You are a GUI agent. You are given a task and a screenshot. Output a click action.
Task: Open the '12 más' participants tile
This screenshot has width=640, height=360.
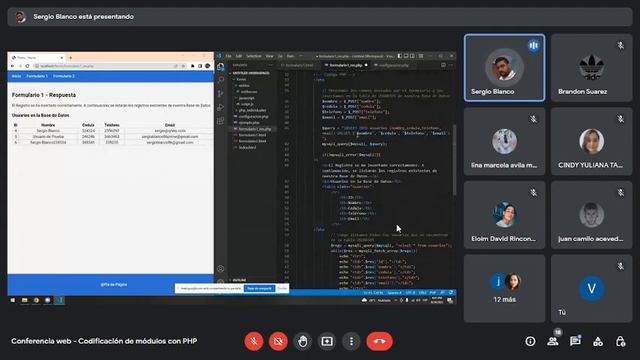tap(504, 289)
